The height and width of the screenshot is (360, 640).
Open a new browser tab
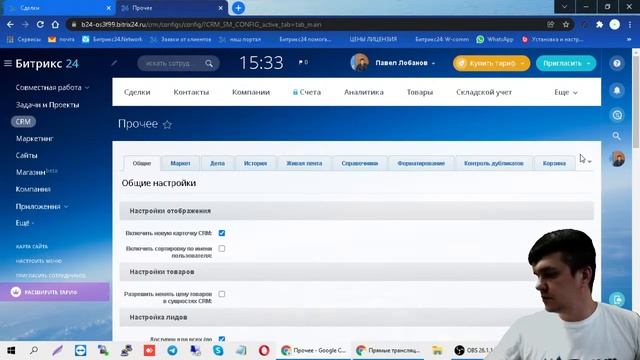[x=238, y=8]
